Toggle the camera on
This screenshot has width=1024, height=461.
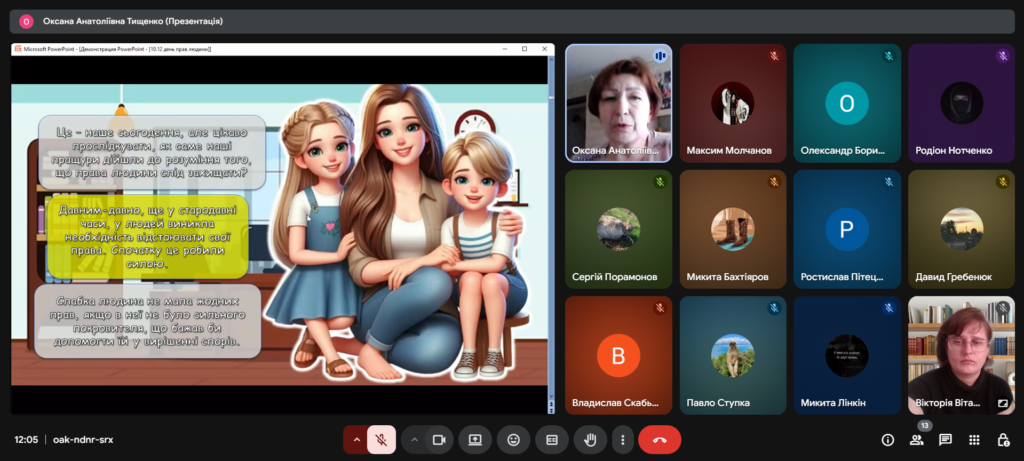click(x=438, y=439)
